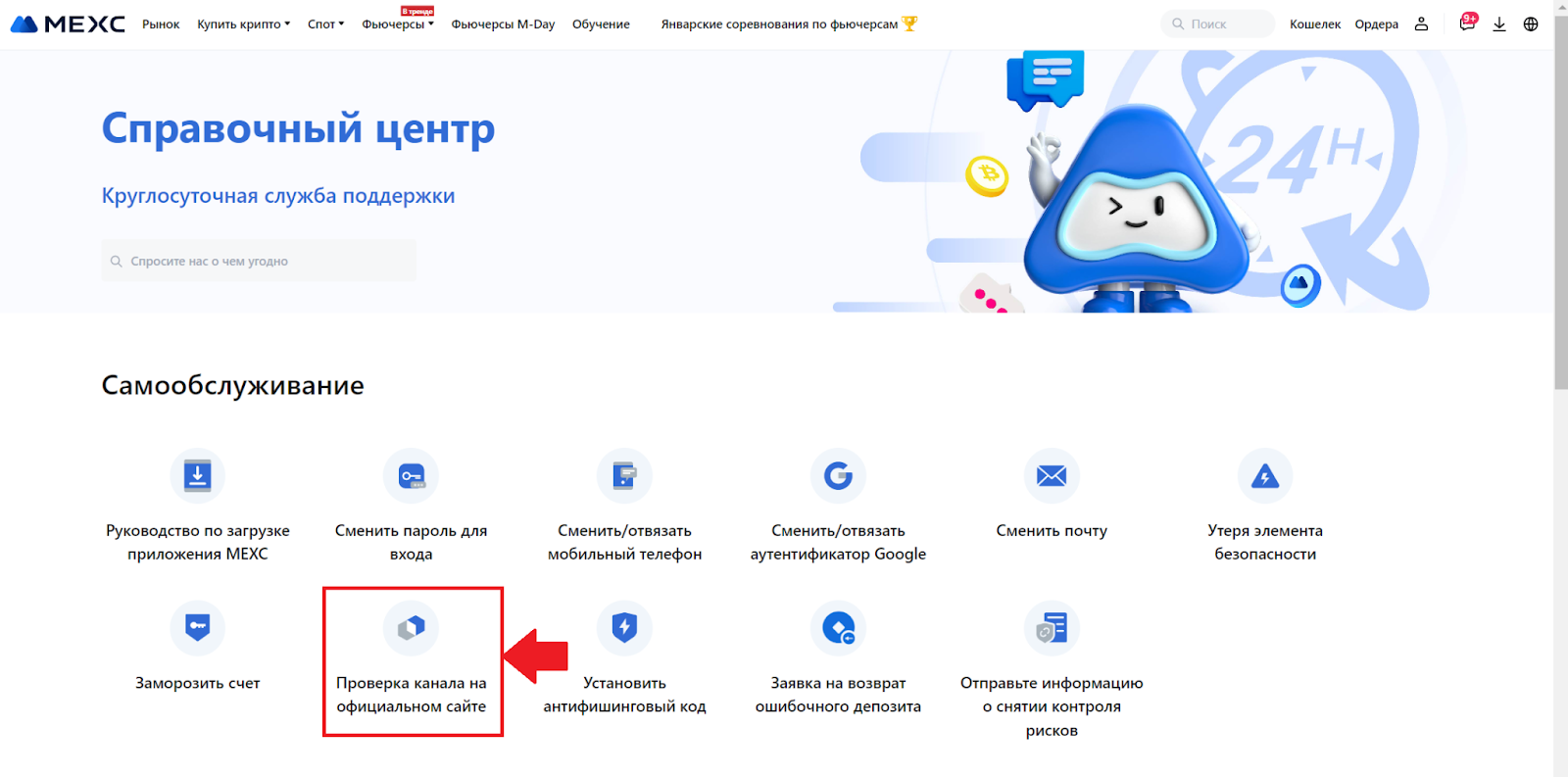1568x777 pixels.
Task: Open the MEXC app download guide icon
Action: [197, 476]
